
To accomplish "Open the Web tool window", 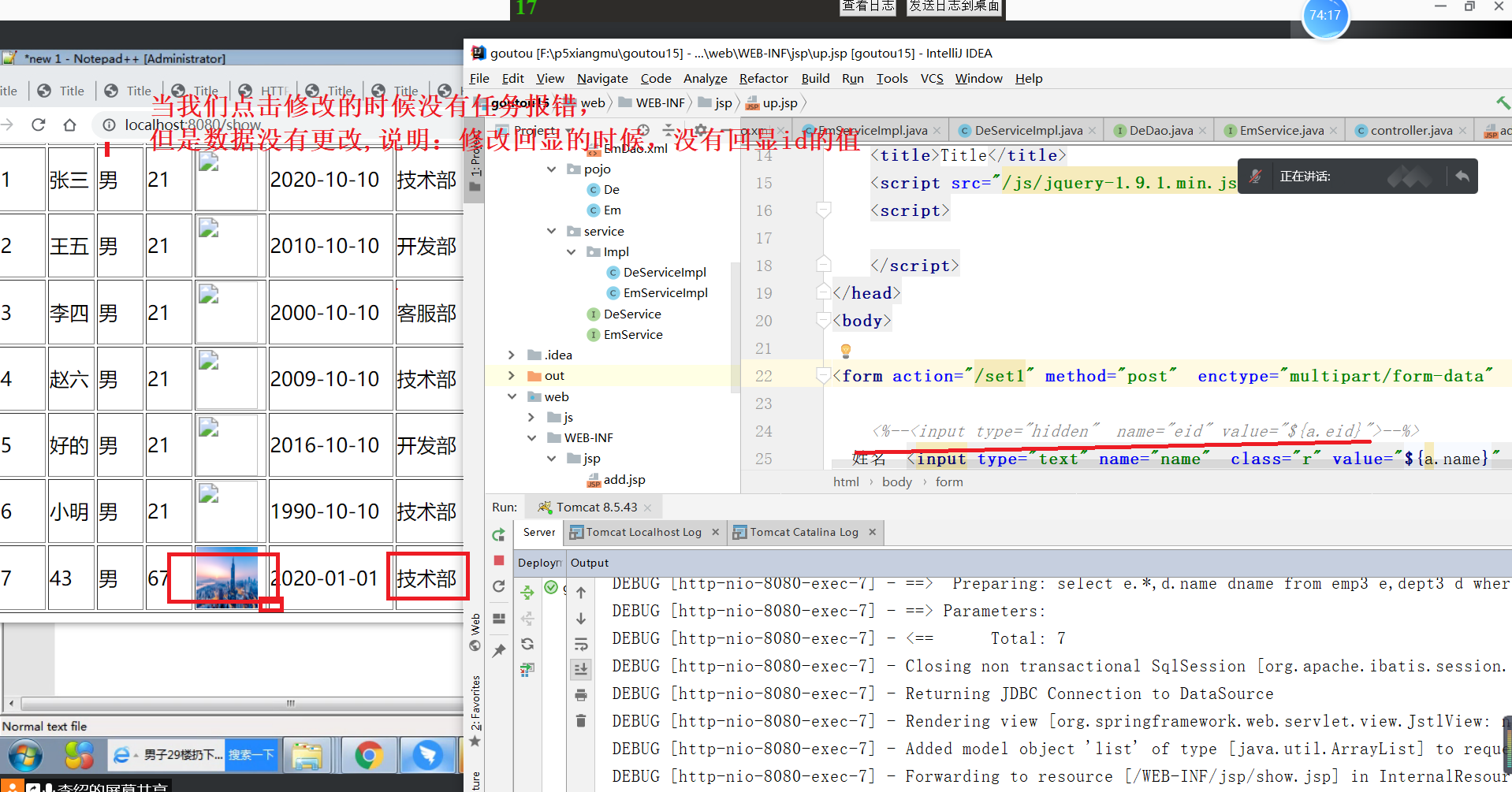I will tap(475, 632).
